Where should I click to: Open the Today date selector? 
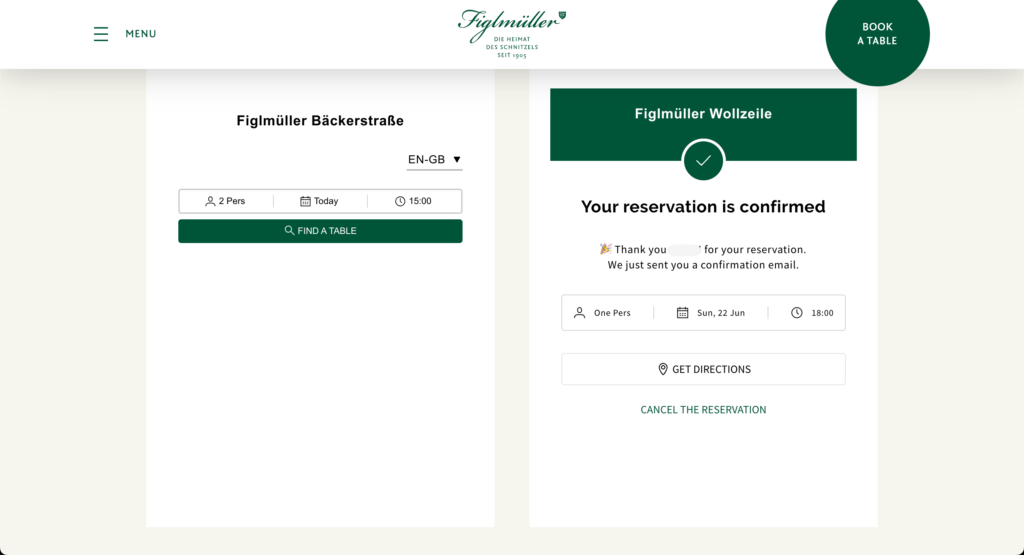click(x=320, y=201)
